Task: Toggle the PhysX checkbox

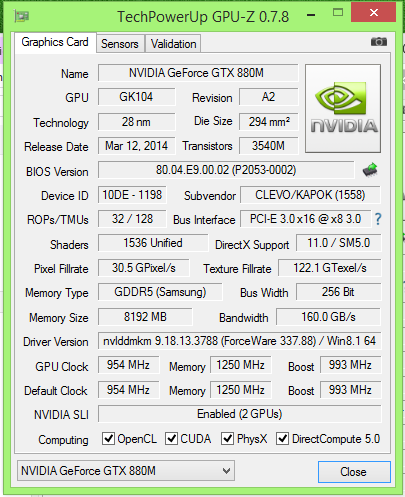Action: point(227,439)
